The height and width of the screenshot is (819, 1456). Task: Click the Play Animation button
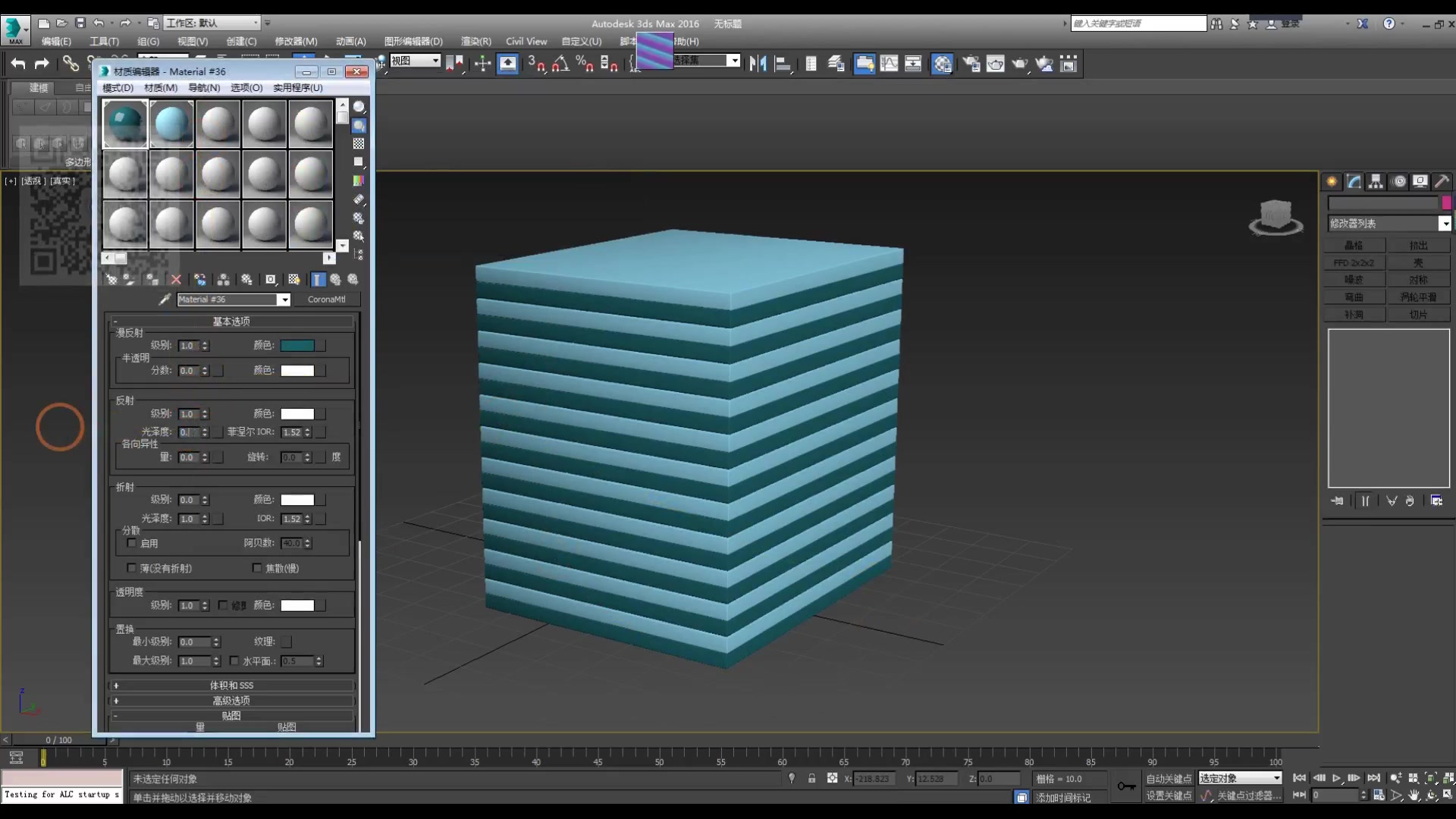coord(1336,778)
